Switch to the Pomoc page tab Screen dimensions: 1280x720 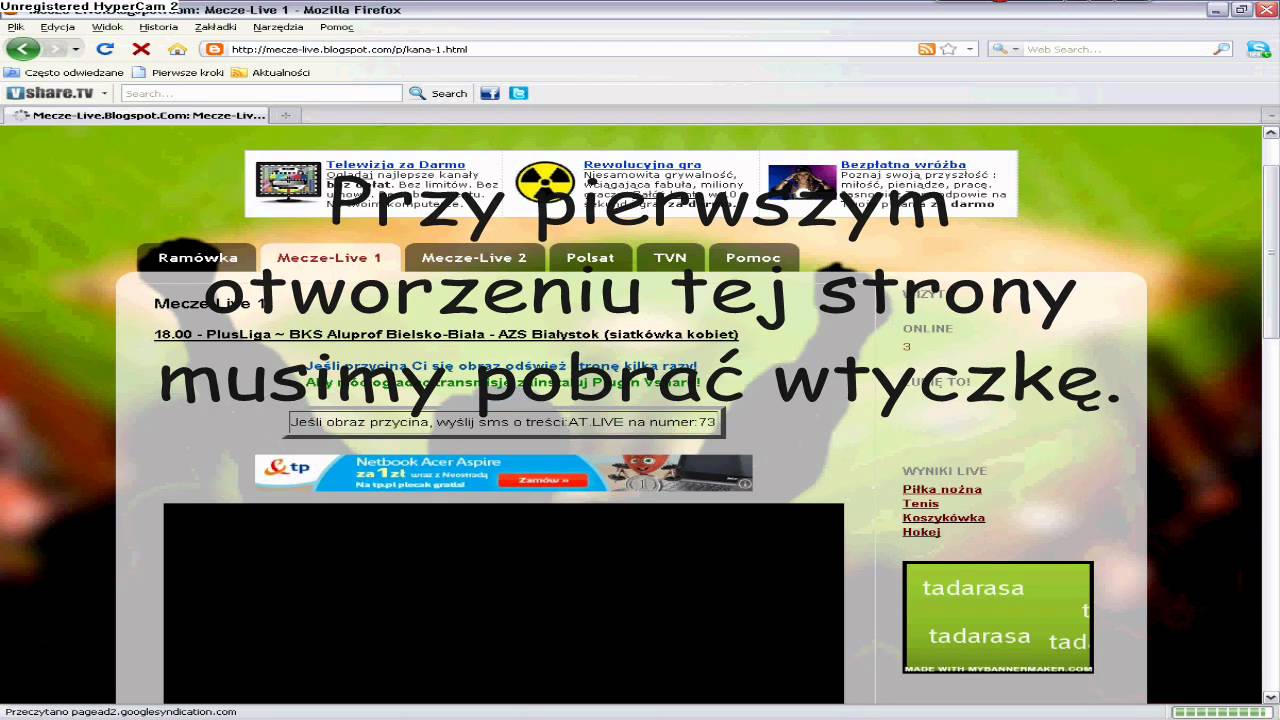point(753,257)
